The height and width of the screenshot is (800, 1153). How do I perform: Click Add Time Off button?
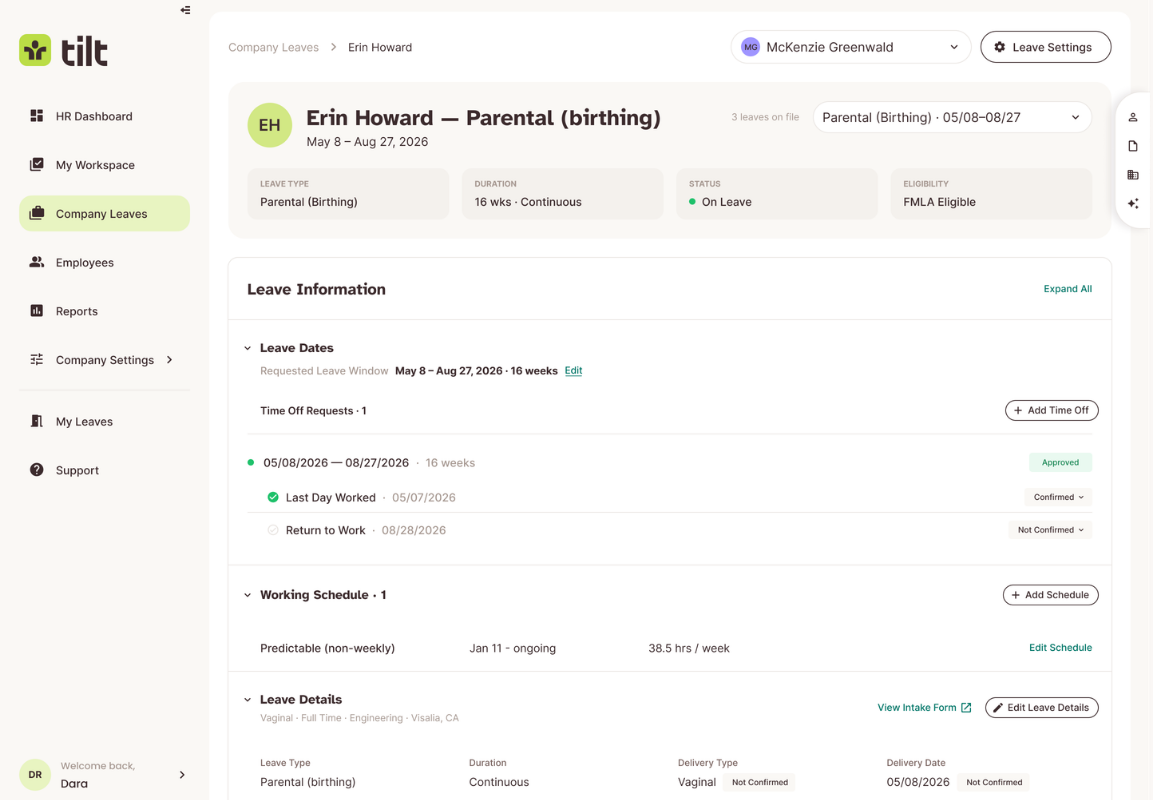coord(1052,410)
